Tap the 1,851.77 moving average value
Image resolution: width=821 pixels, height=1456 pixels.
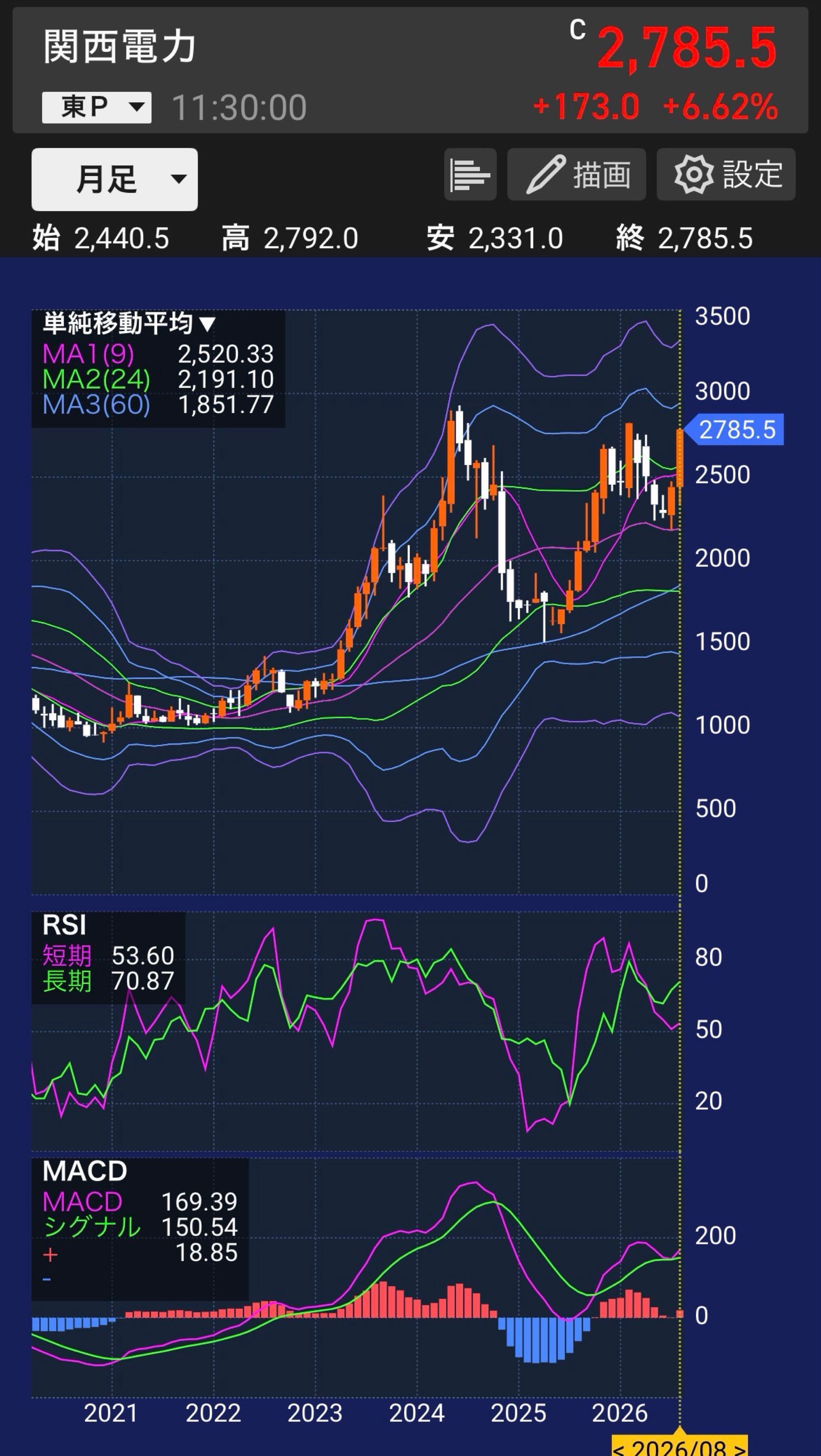(x=226, y=405)
